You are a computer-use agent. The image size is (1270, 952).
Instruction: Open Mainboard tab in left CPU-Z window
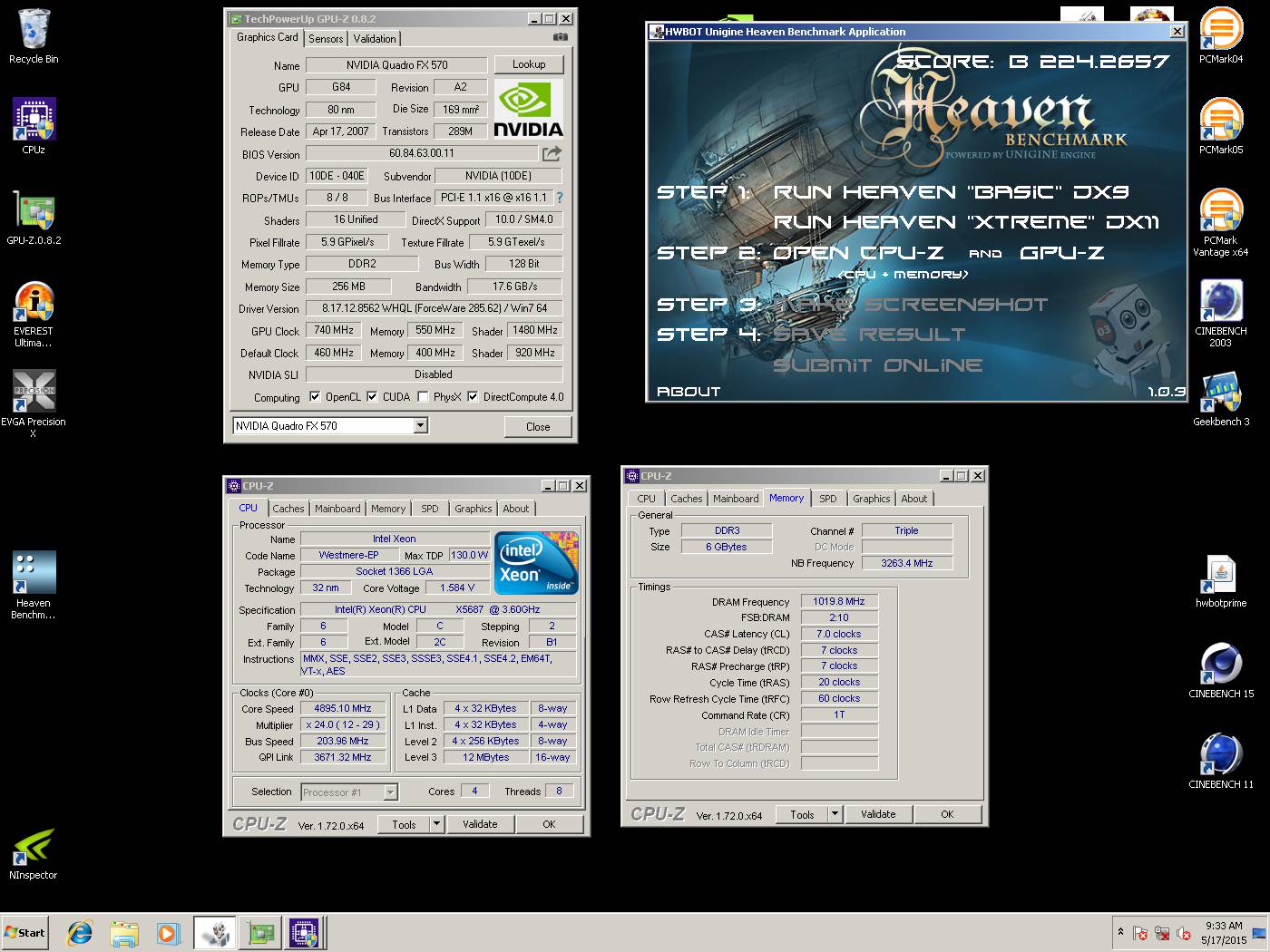point(337,509)
